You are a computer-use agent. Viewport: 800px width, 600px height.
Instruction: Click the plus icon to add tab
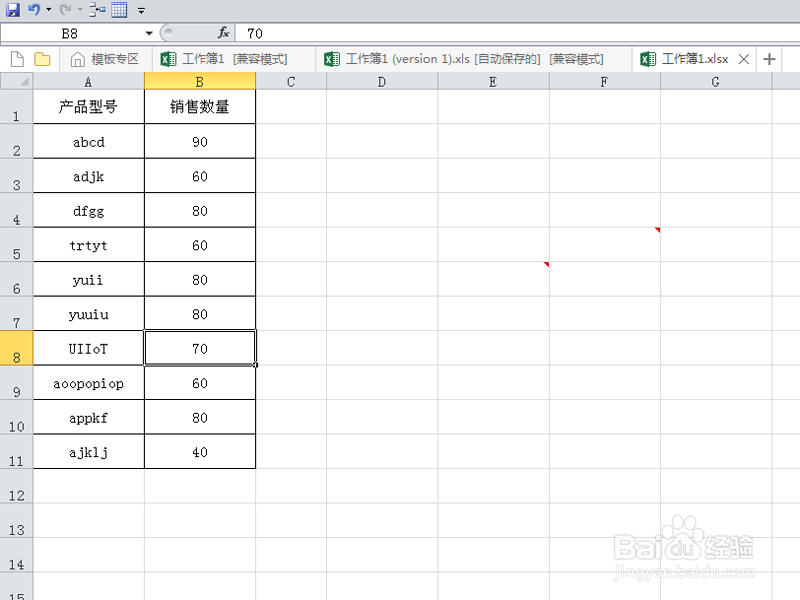pyautogui.click(x=769, y=59)
